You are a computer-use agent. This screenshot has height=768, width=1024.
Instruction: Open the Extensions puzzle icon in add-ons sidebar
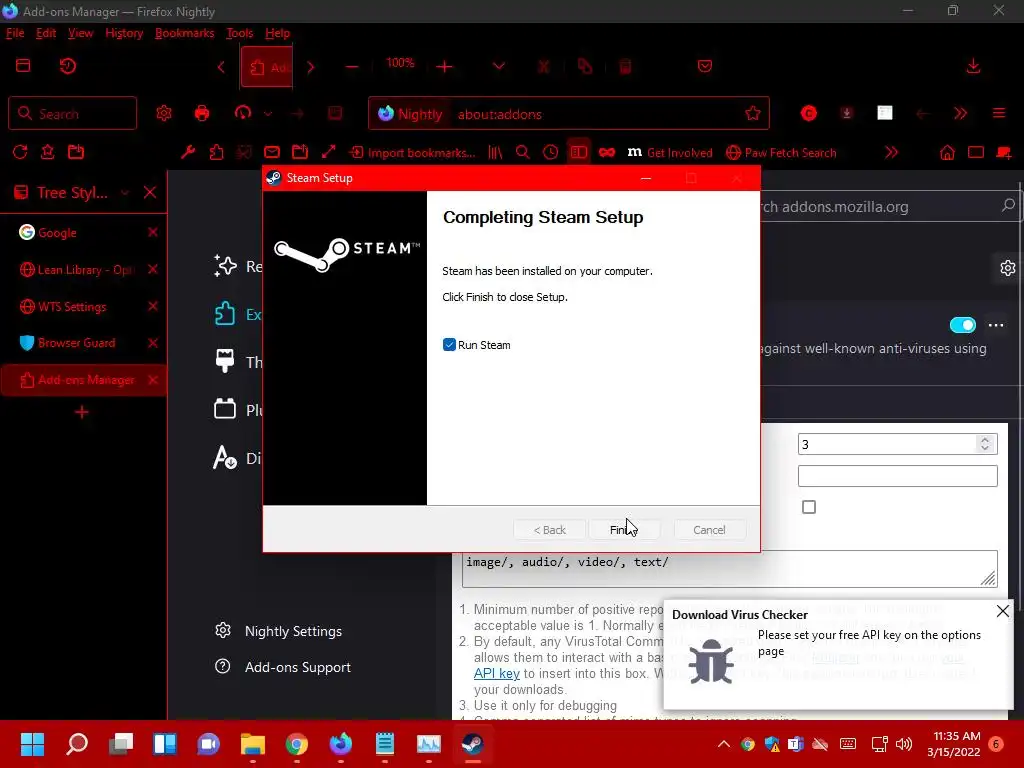[225, 314]
